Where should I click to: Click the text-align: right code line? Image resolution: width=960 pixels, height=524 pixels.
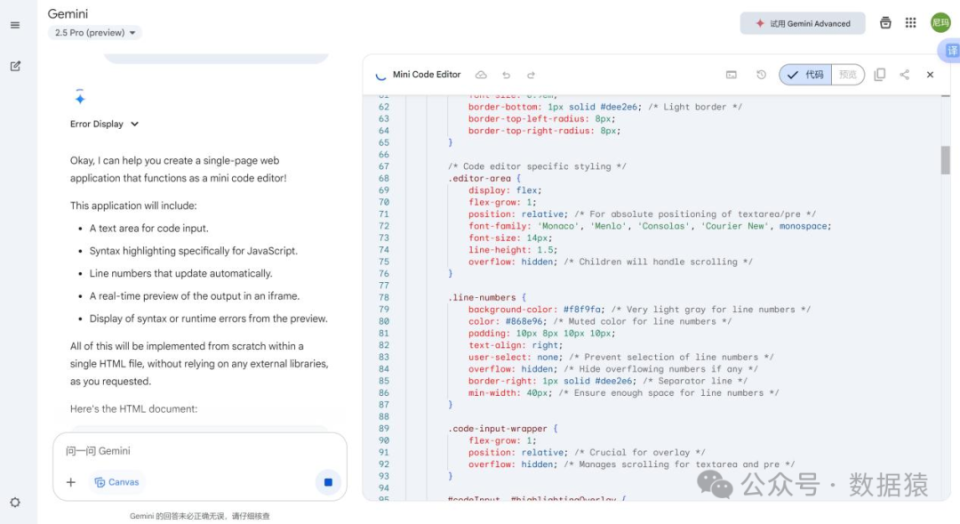click(515, 345)
